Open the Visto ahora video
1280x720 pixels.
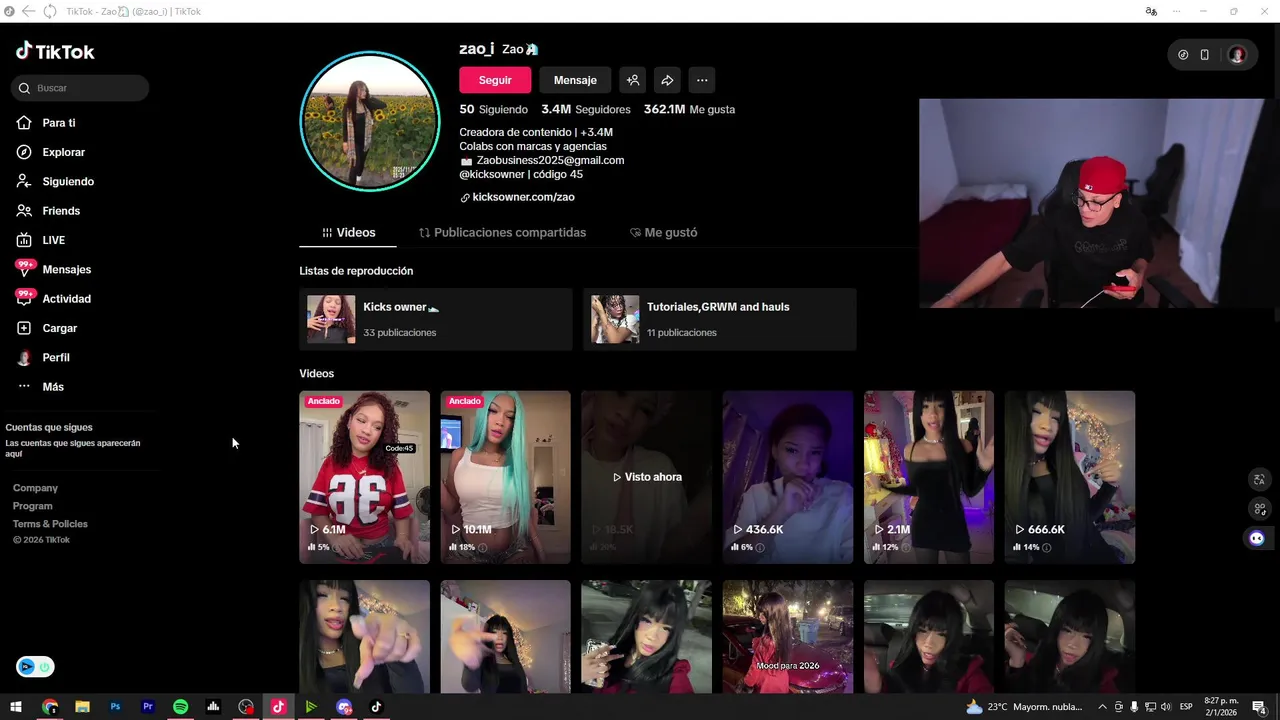pos(646,477)
